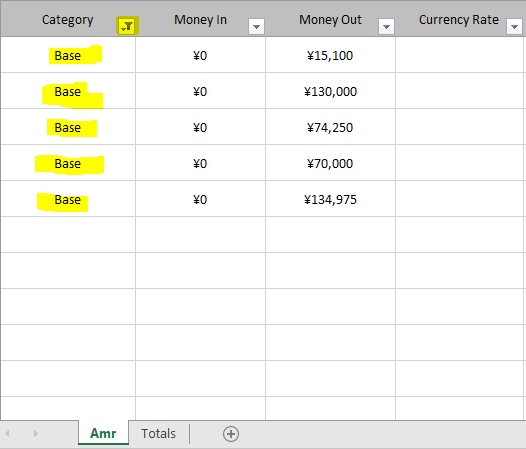
Task: Expand the Money In filter dropdown
Action: 256,27
